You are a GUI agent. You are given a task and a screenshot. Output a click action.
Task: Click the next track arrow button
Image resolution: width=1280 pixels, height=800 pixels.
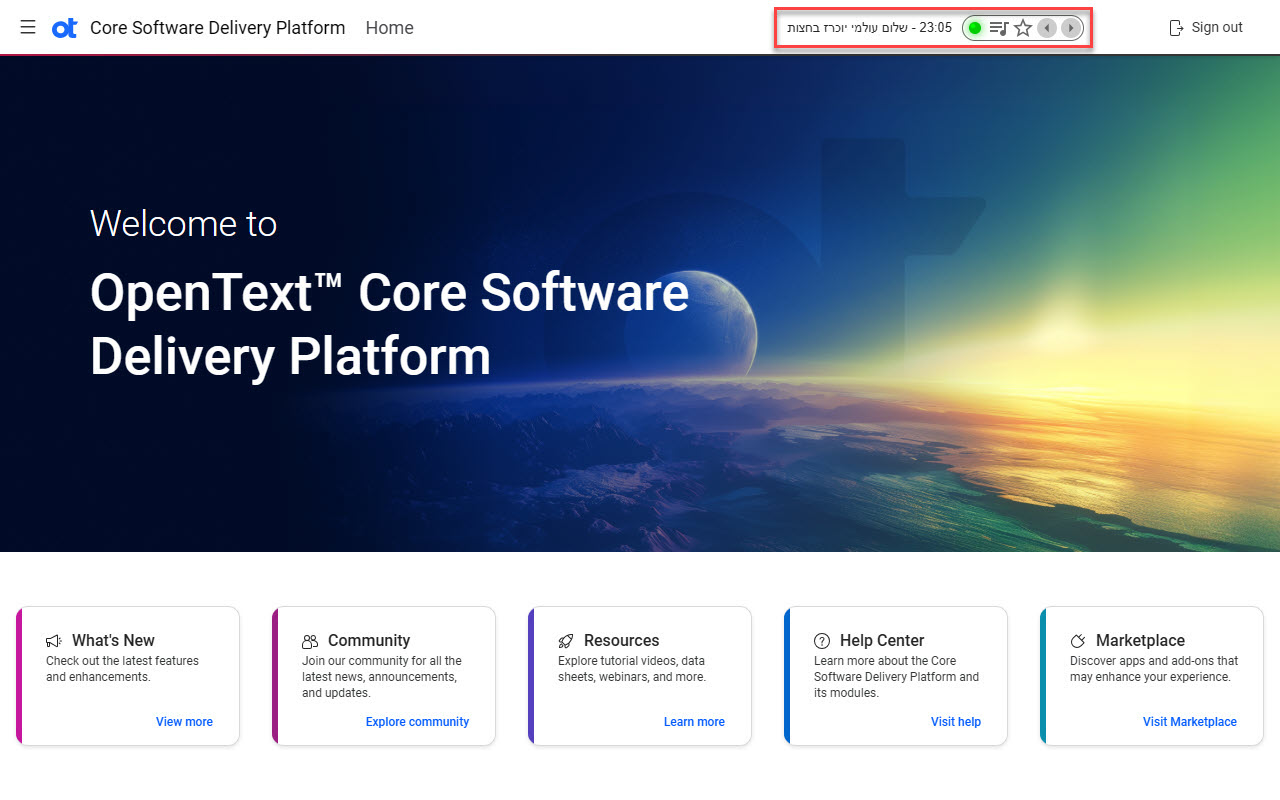tap(1071, 28)
